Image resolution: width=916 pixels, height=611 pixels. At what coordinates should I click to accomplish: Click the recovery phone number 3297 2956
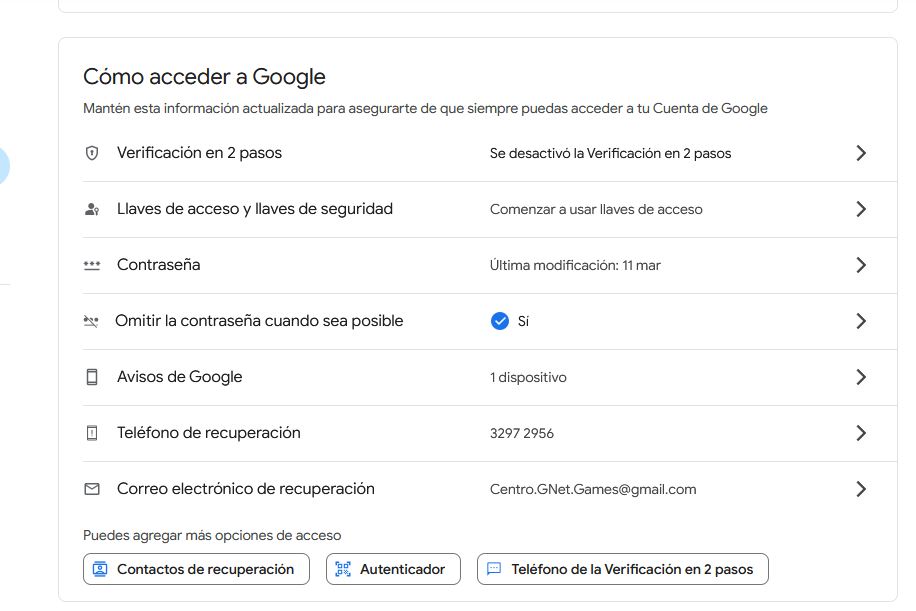[522, 433]
